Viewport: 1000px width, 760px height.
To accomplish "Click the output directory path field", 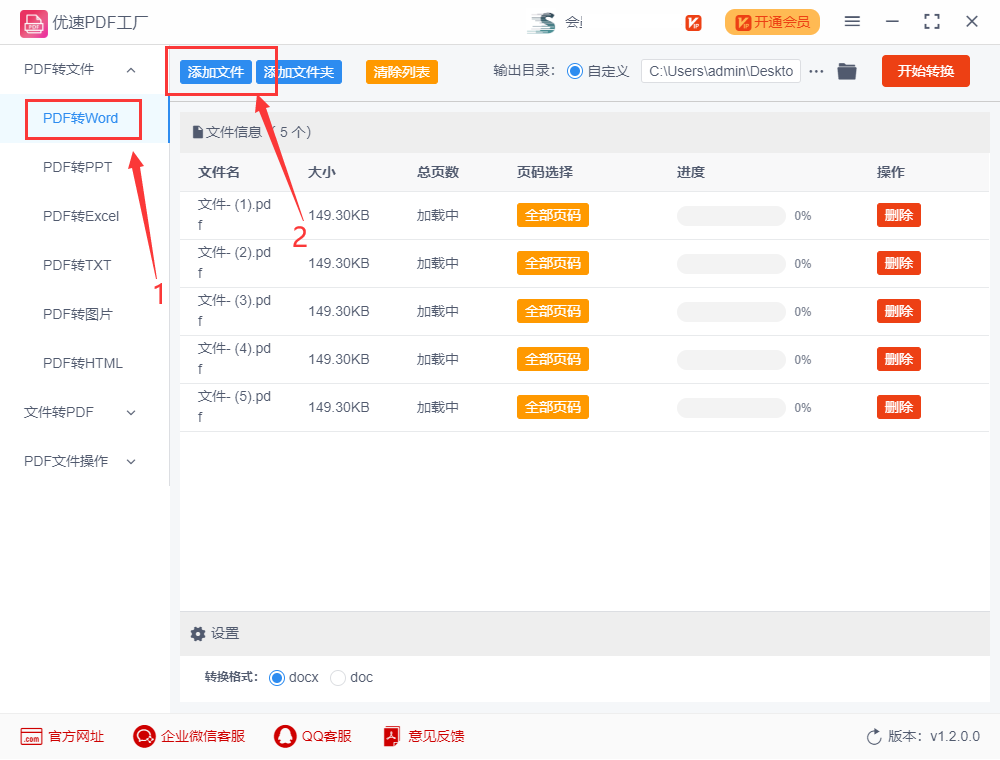I will tap(721, 71).
